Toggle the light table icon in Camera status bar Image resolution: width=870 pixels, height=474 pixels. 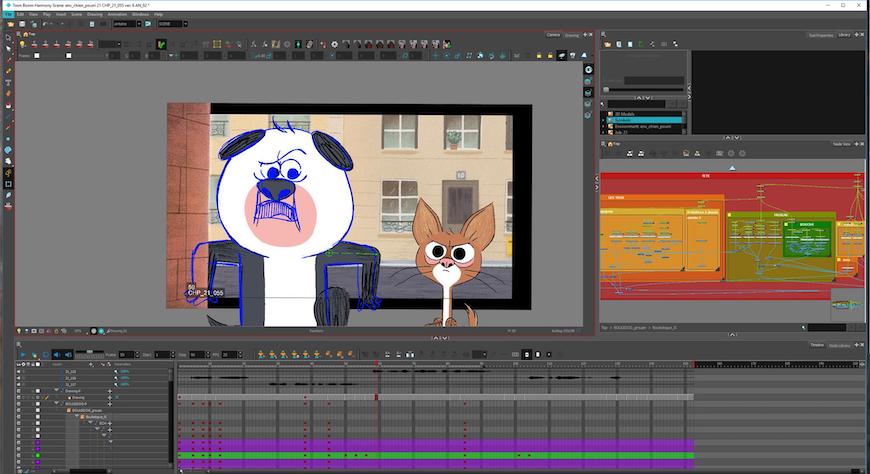tap(19, 331)
